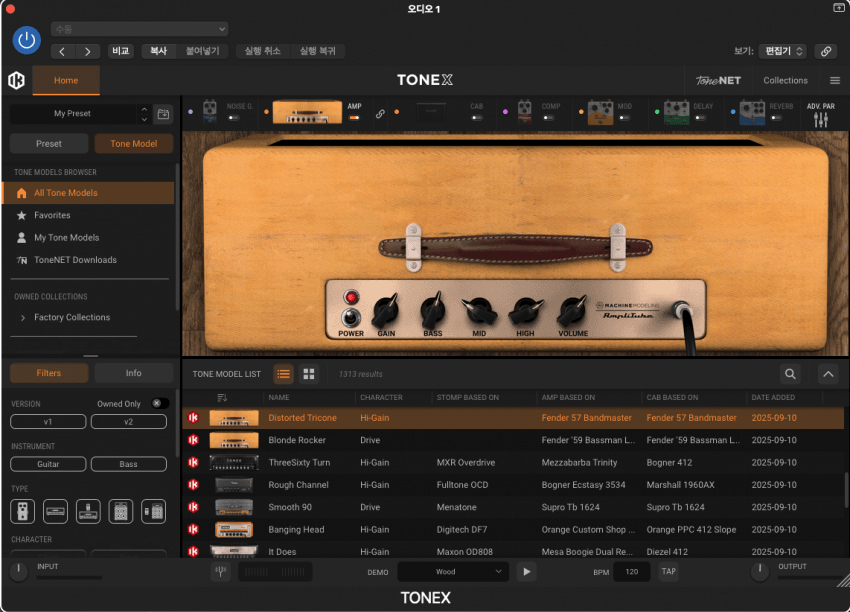
Task: Open the DEMO Wood loop dropdown
Action: coord(453,571)
